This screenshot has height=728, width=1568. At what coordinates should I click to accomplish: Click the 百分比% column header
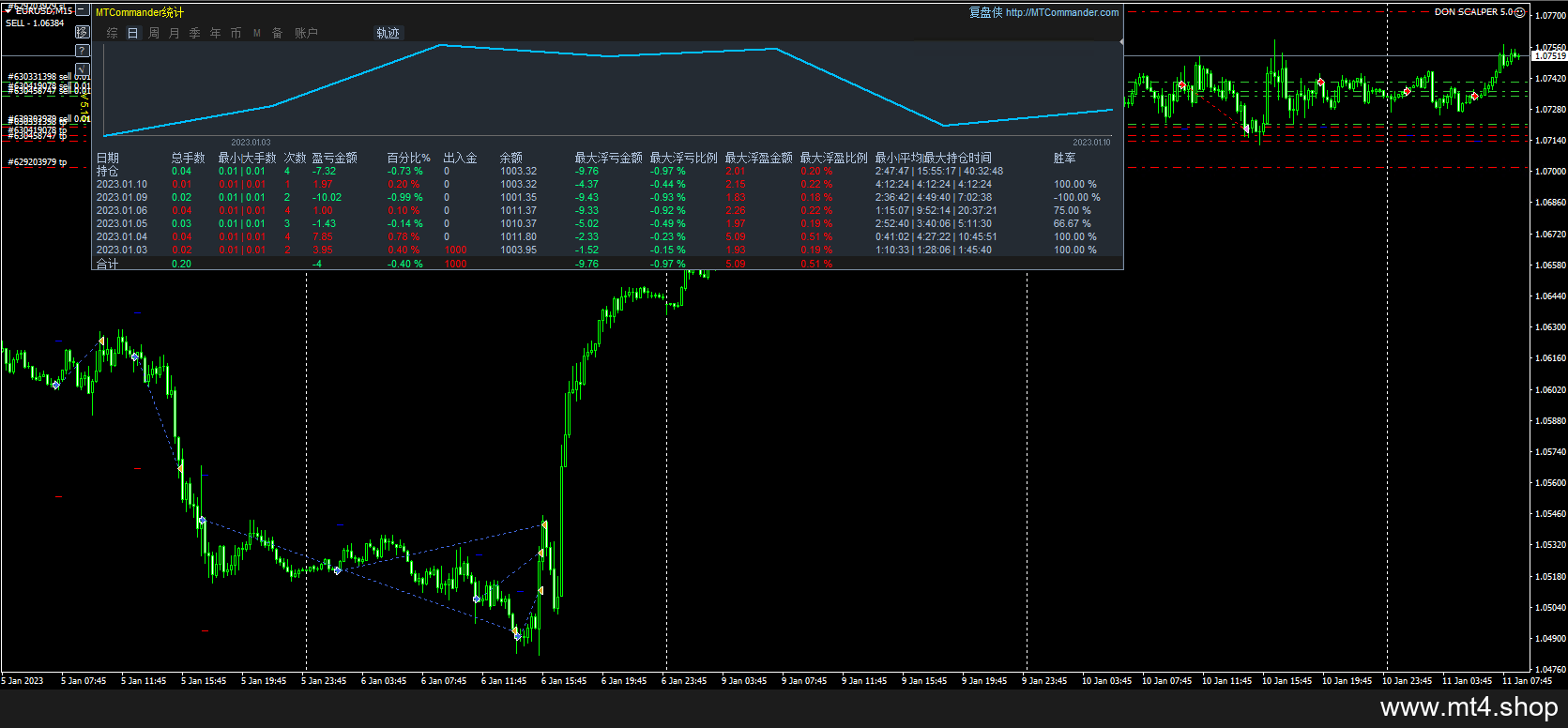(x=409, y=158)
